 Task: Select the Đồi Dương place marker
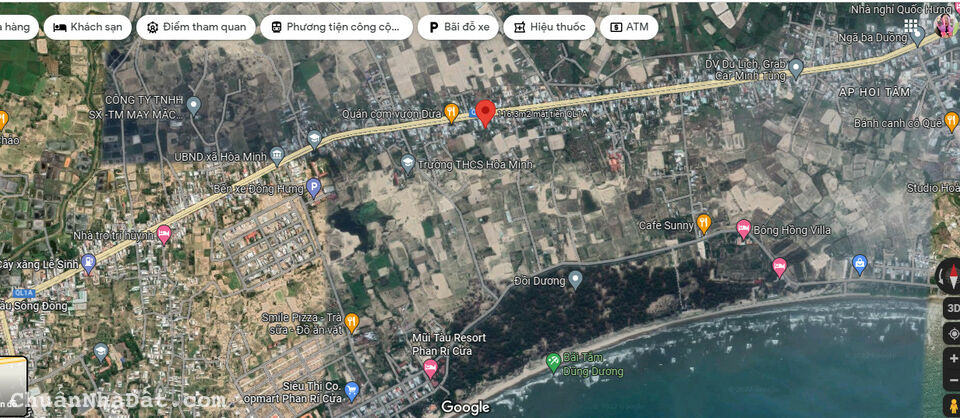click(x=575, y=280)
